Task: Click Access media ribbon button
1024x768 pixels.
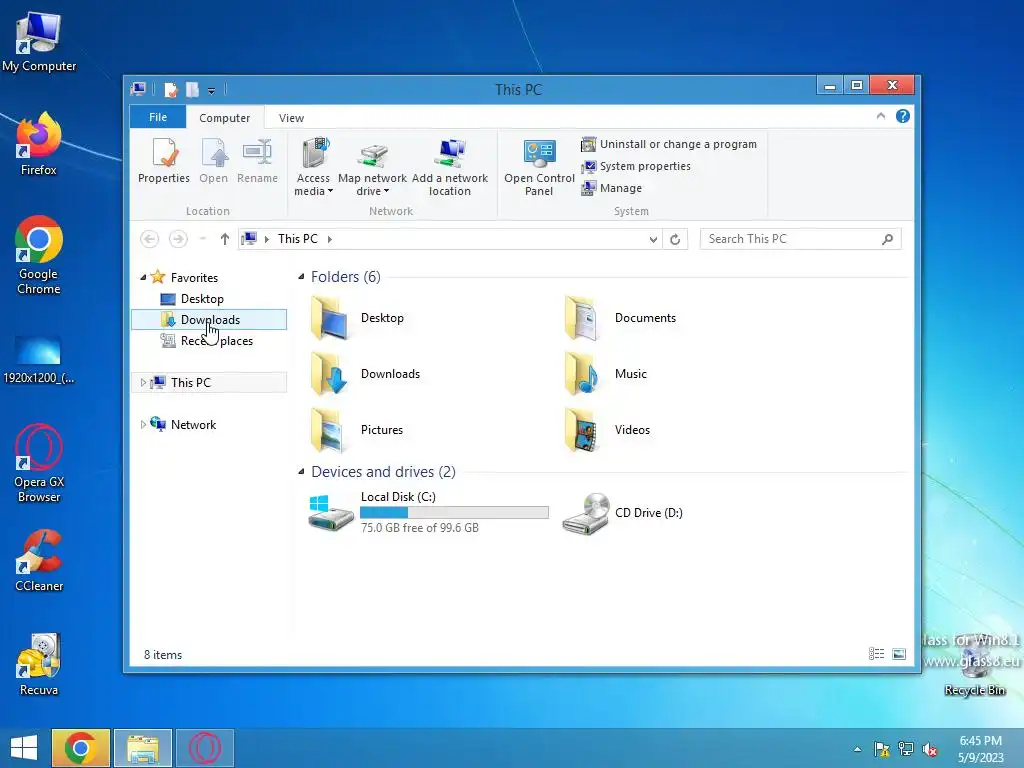Action: click(313, 167)
